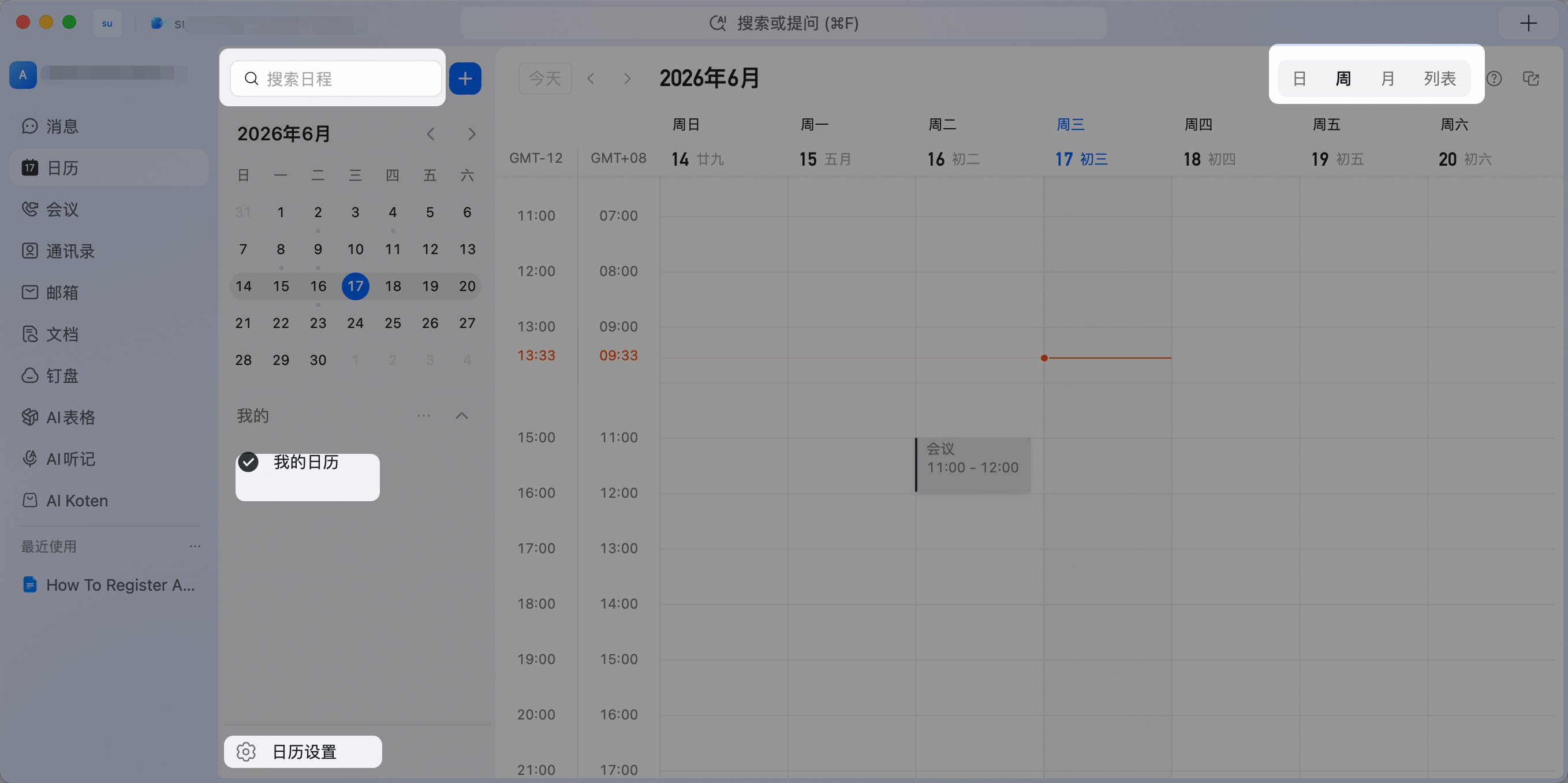Image resolution: width=1568 pixels, height=783 pixels.
Task: Switch to 列表 list view
Action: (x=1440, y=79)
